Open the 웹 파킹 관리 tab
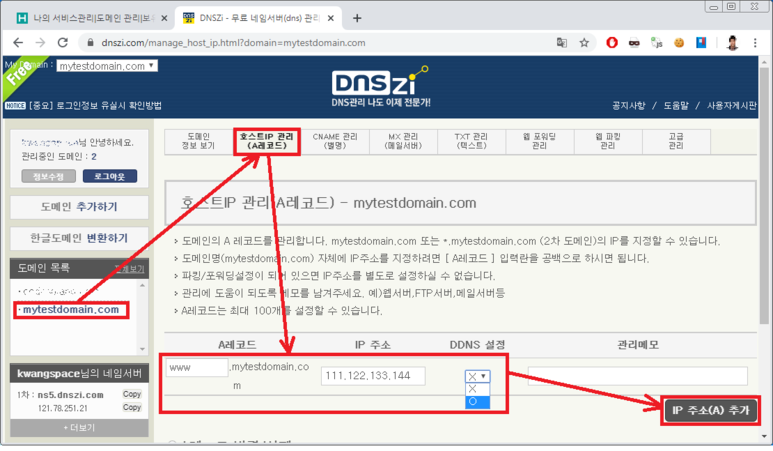This screenshot has width=773, height=451. point(608,141)
